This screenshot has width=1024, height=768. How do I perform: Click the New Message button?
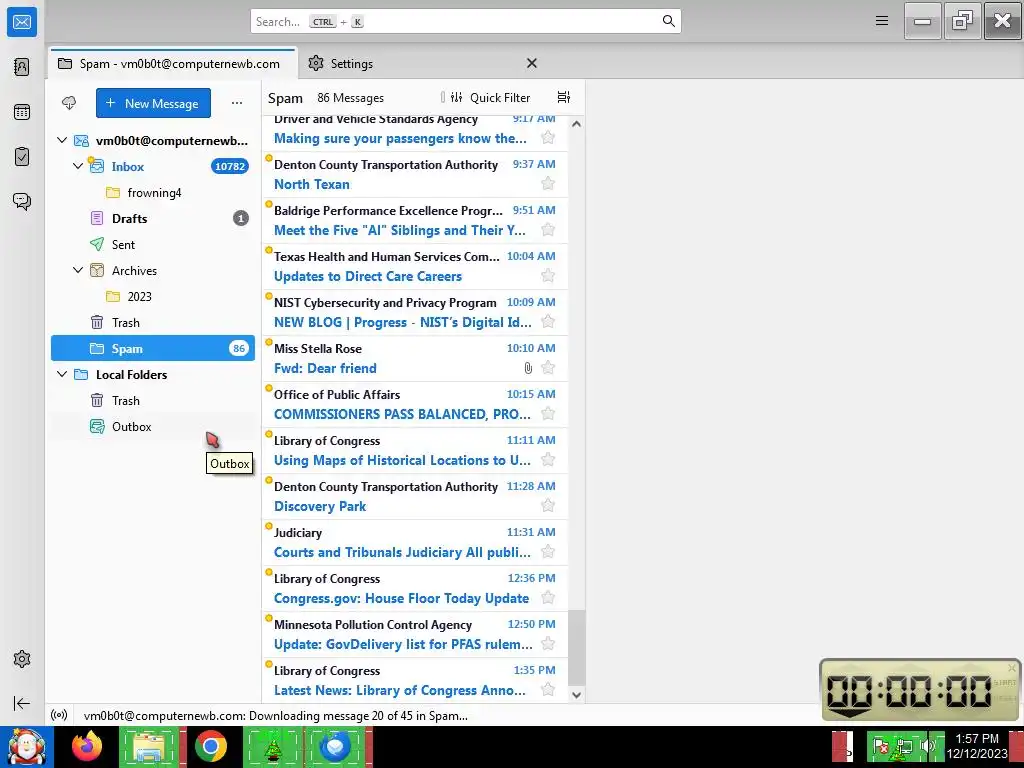[x=153, y=103]
